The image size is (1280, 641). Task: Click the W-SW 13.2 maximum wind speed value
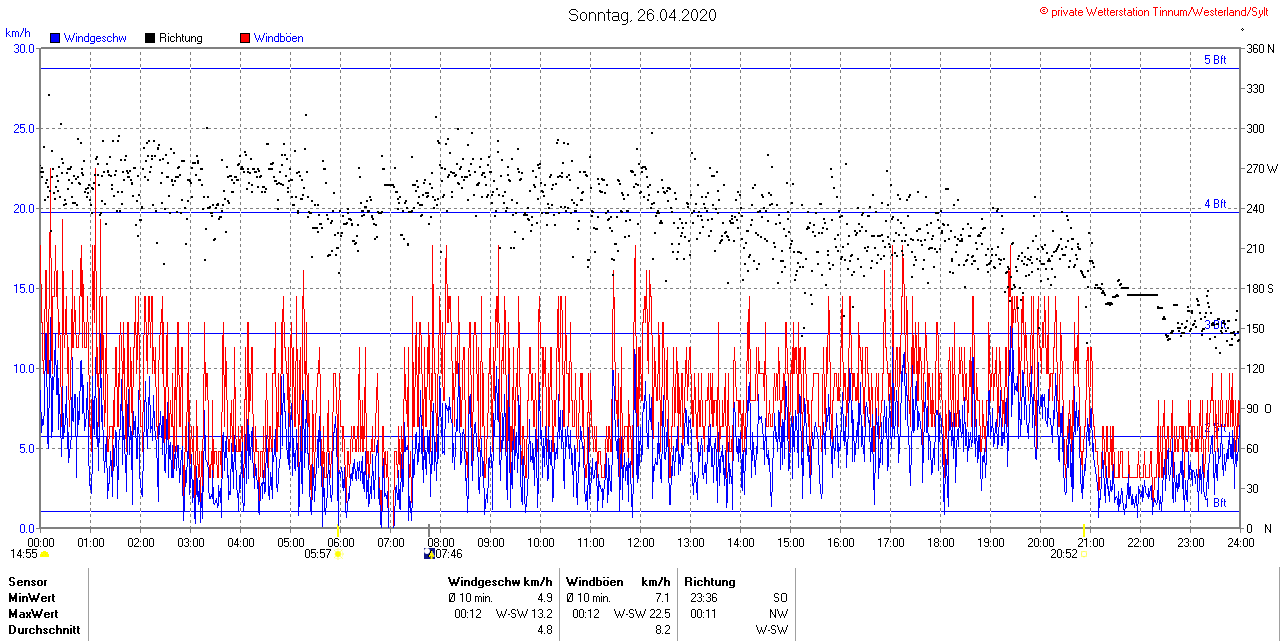pos(524,614)
